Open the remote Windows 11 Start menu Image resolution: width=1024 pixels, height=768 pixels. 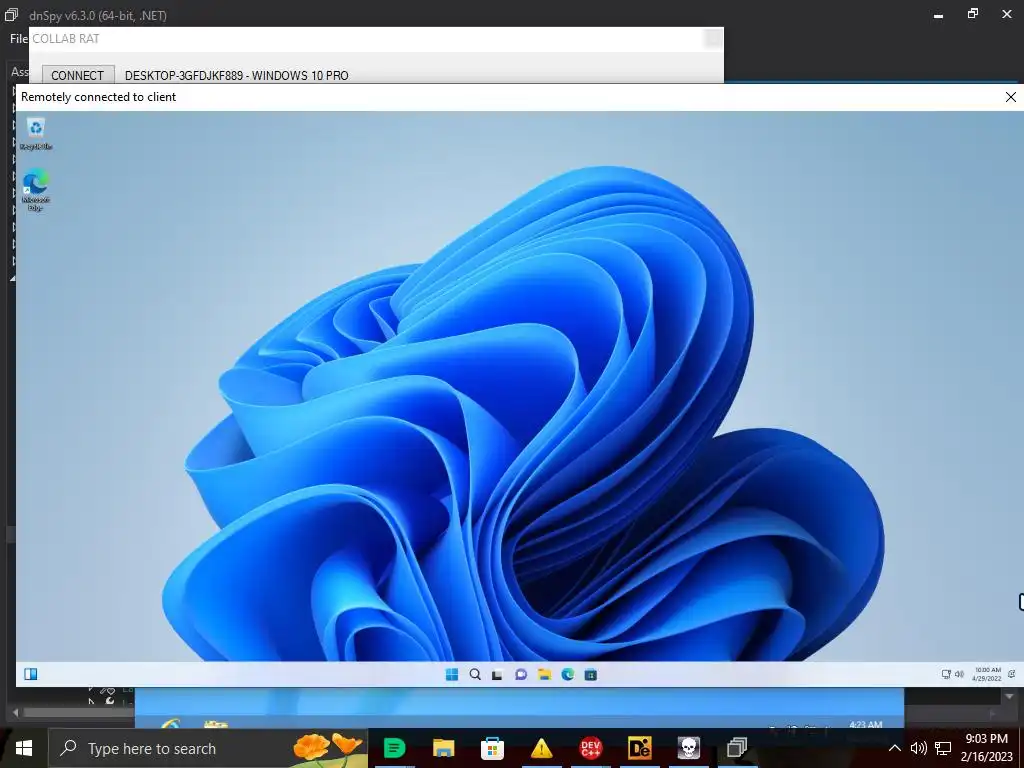[x=451, y=675]
